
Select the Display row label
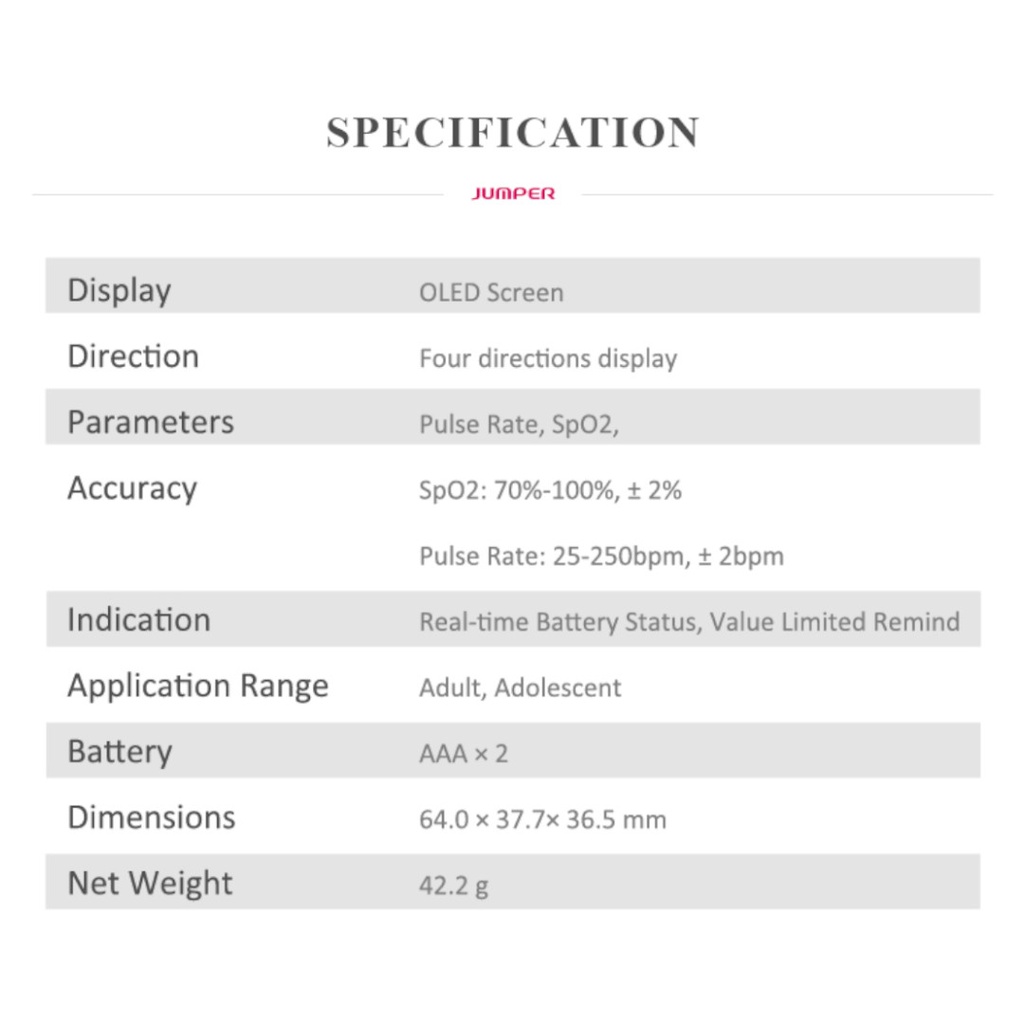tap(119, 291)
